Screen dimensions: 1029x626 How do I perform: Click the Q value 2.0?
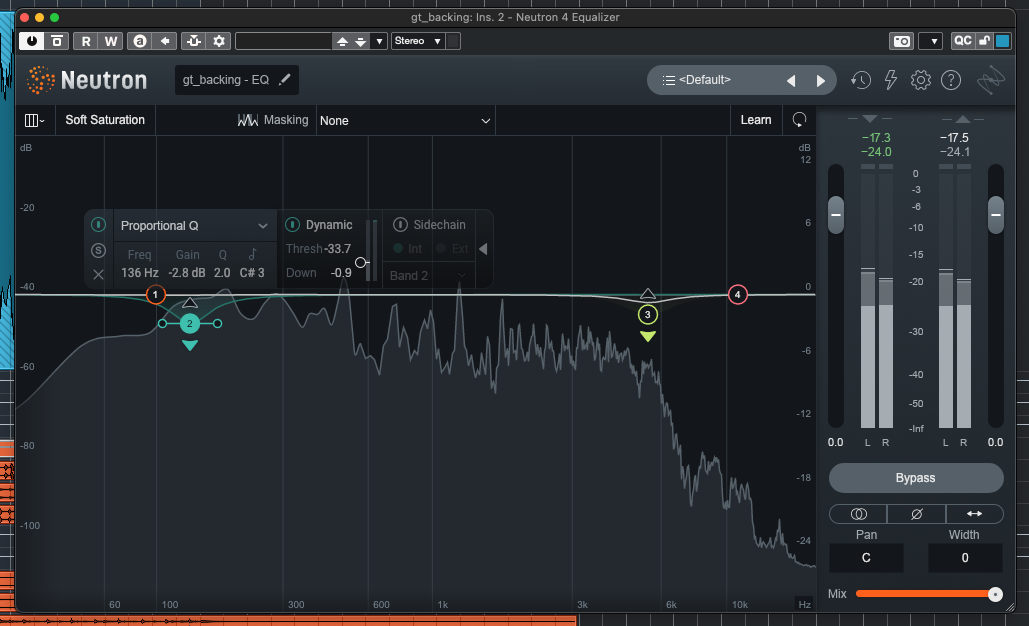pos(222,272)
